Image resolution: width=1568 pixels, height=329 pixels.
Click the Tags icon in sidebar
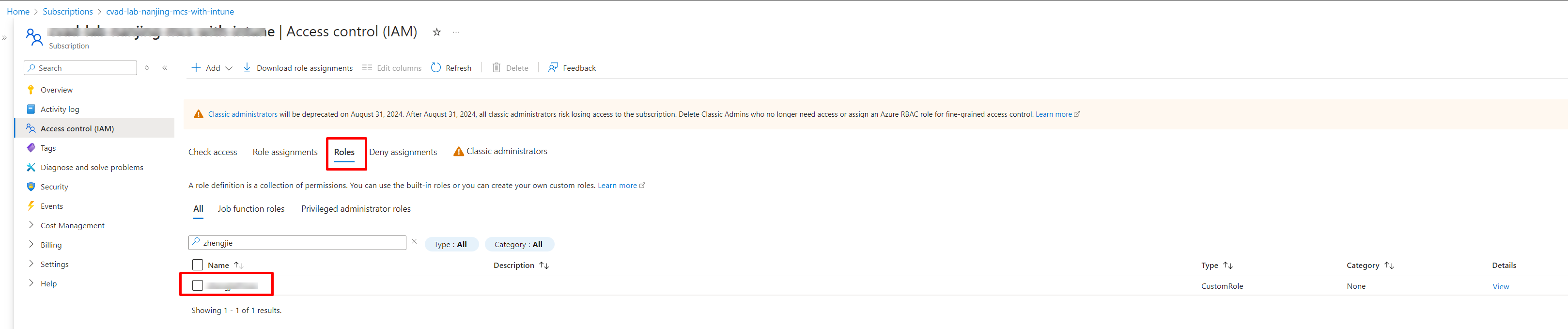click(x=31, y=148)
